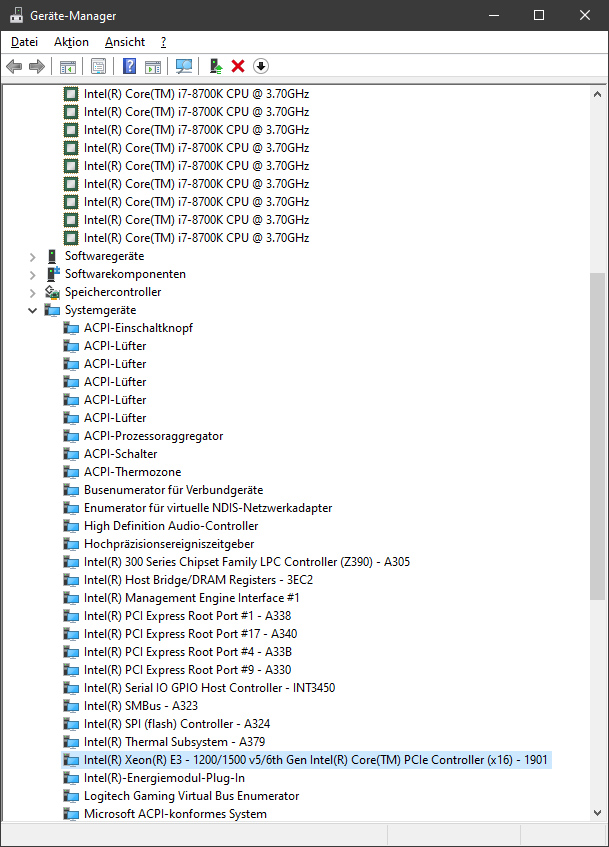Select Intel(R)-Energiemodul-Plug-In
This screenshot has height=847, width=609.
point(164,778)
